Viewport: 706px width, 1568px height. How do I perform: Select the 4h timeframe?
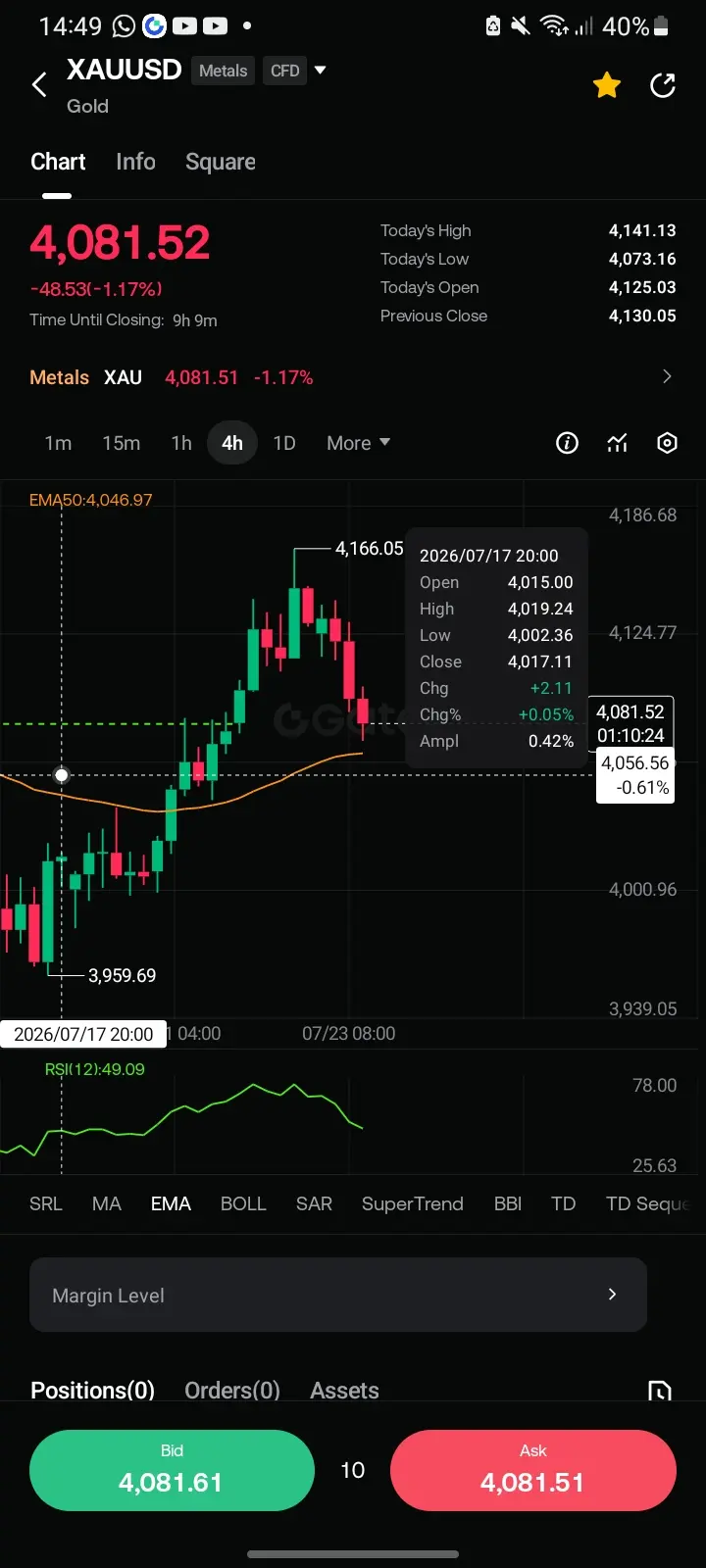232,443
